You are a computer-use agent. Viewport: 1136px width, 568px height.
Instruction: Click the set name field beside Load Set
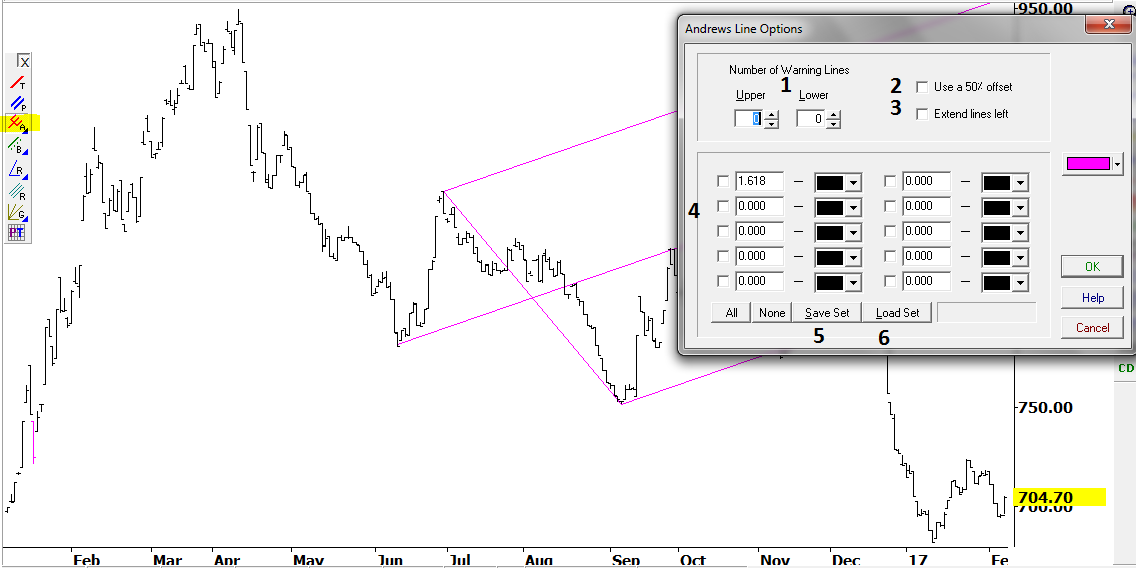point(987,313)
